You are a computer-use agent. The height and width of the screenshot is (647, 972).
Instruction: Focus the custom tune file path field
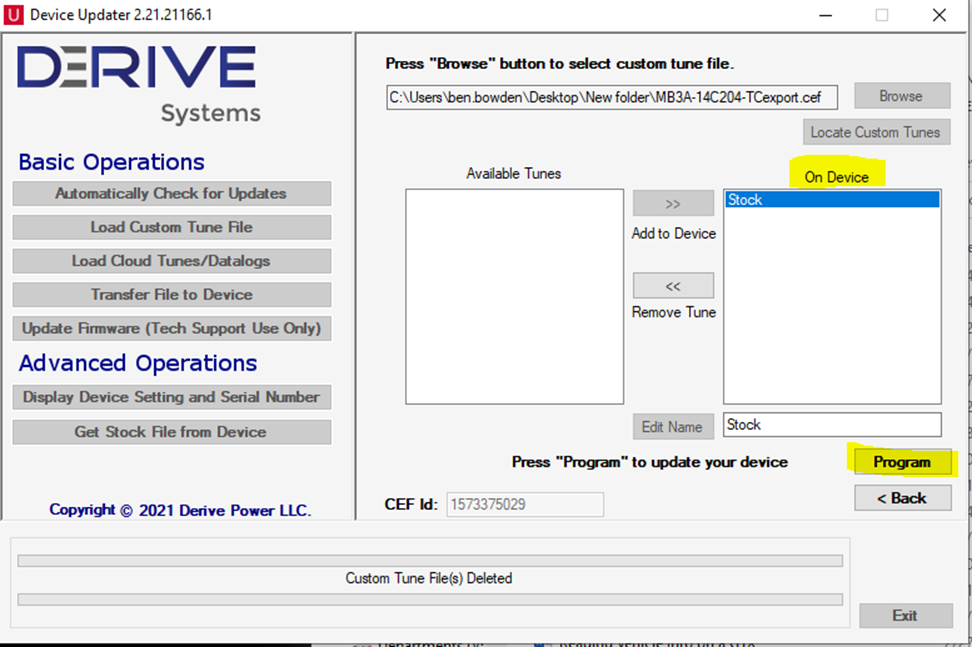click(612, 97)
